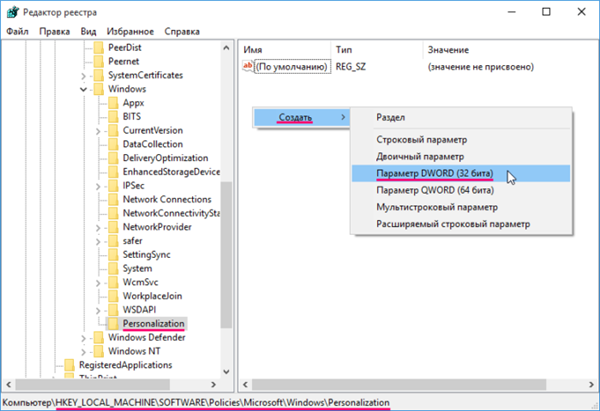Click the safer folder icon
Screen dimensions: 600x411
click(x=113, y=241)
